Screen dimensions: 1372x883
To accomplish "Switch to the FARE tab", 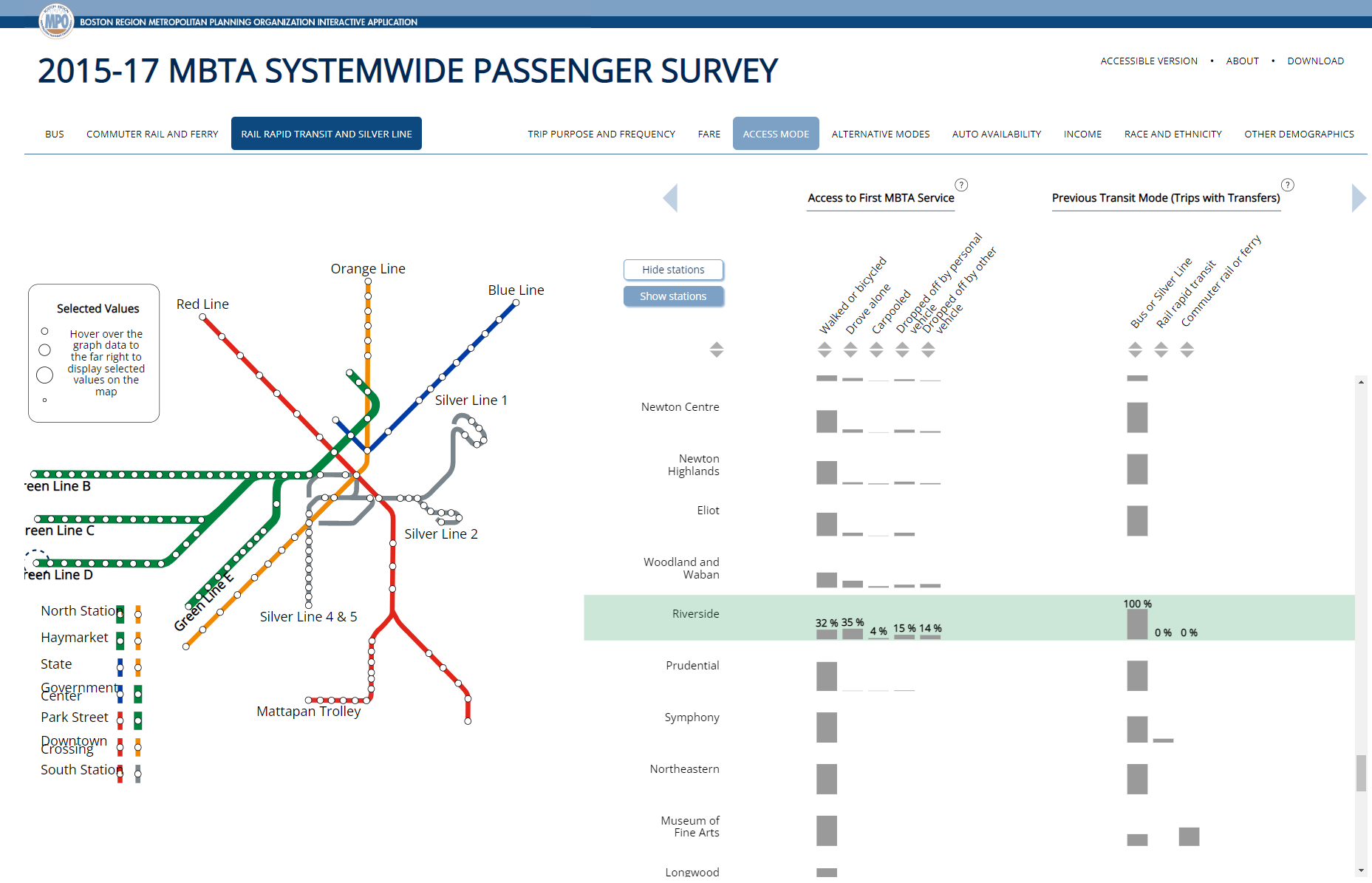I will (709, 134).
